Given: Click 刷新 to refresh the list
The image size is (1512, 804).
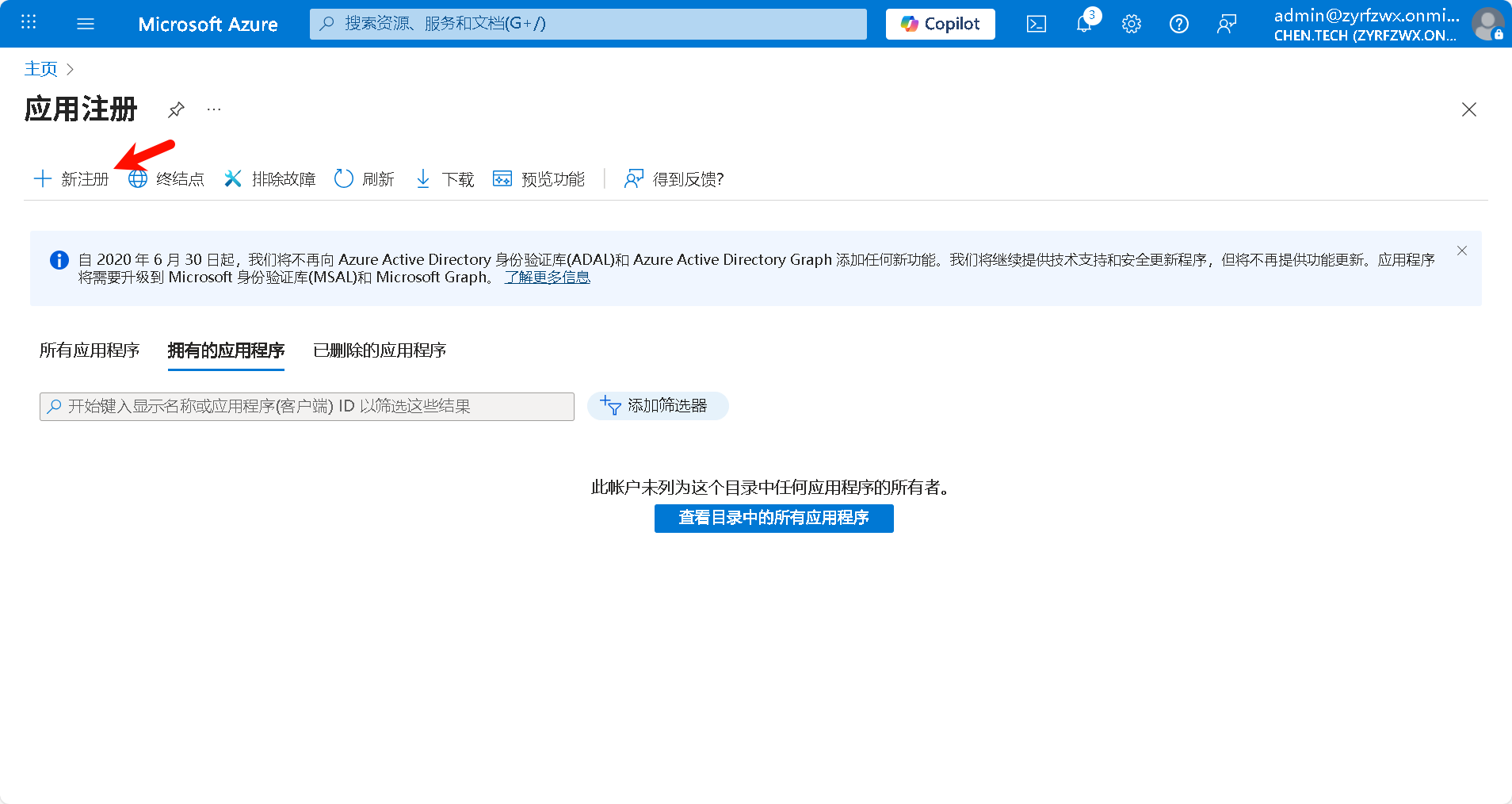Looking at the screenshot, I should (365, 179).
